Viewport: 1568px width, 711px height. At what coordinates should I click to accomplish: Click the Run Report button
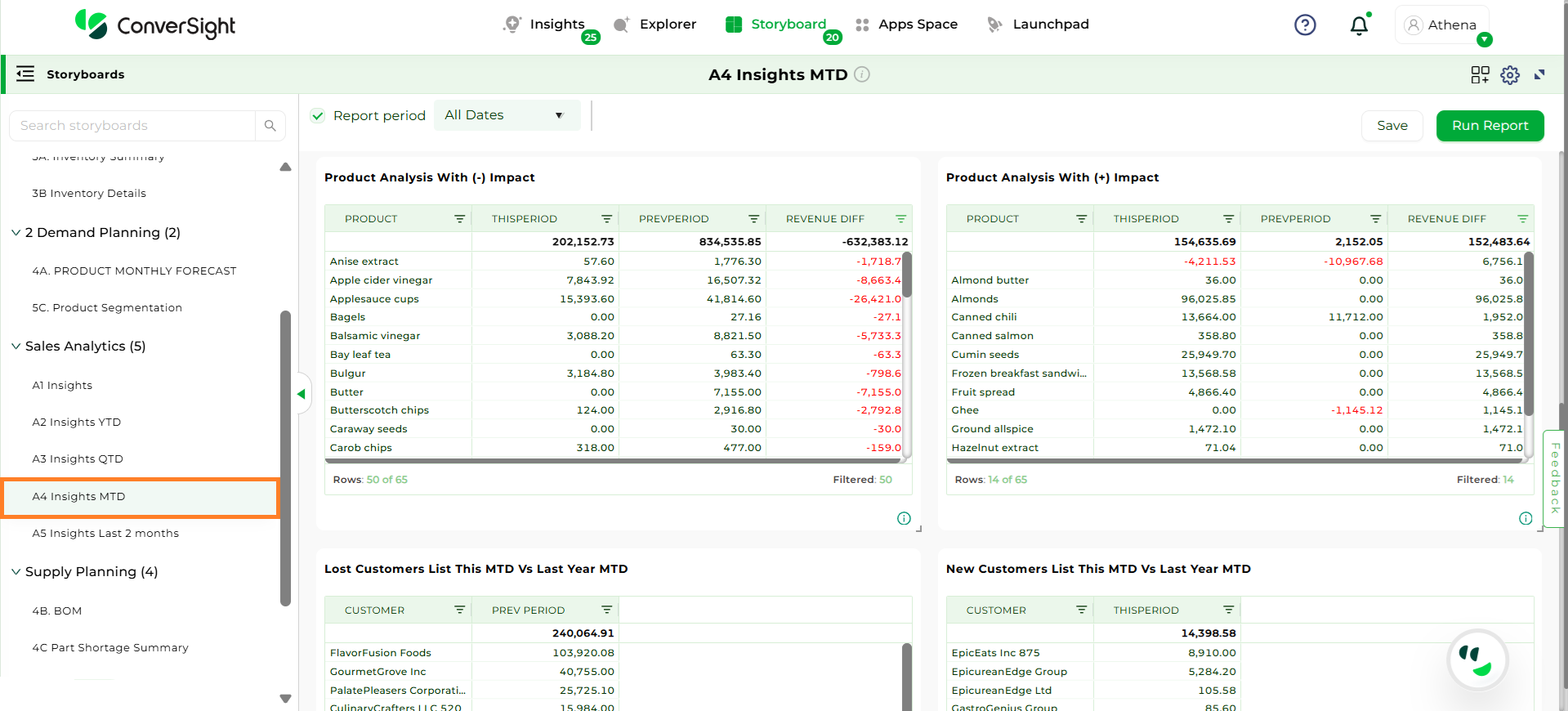1490,126
